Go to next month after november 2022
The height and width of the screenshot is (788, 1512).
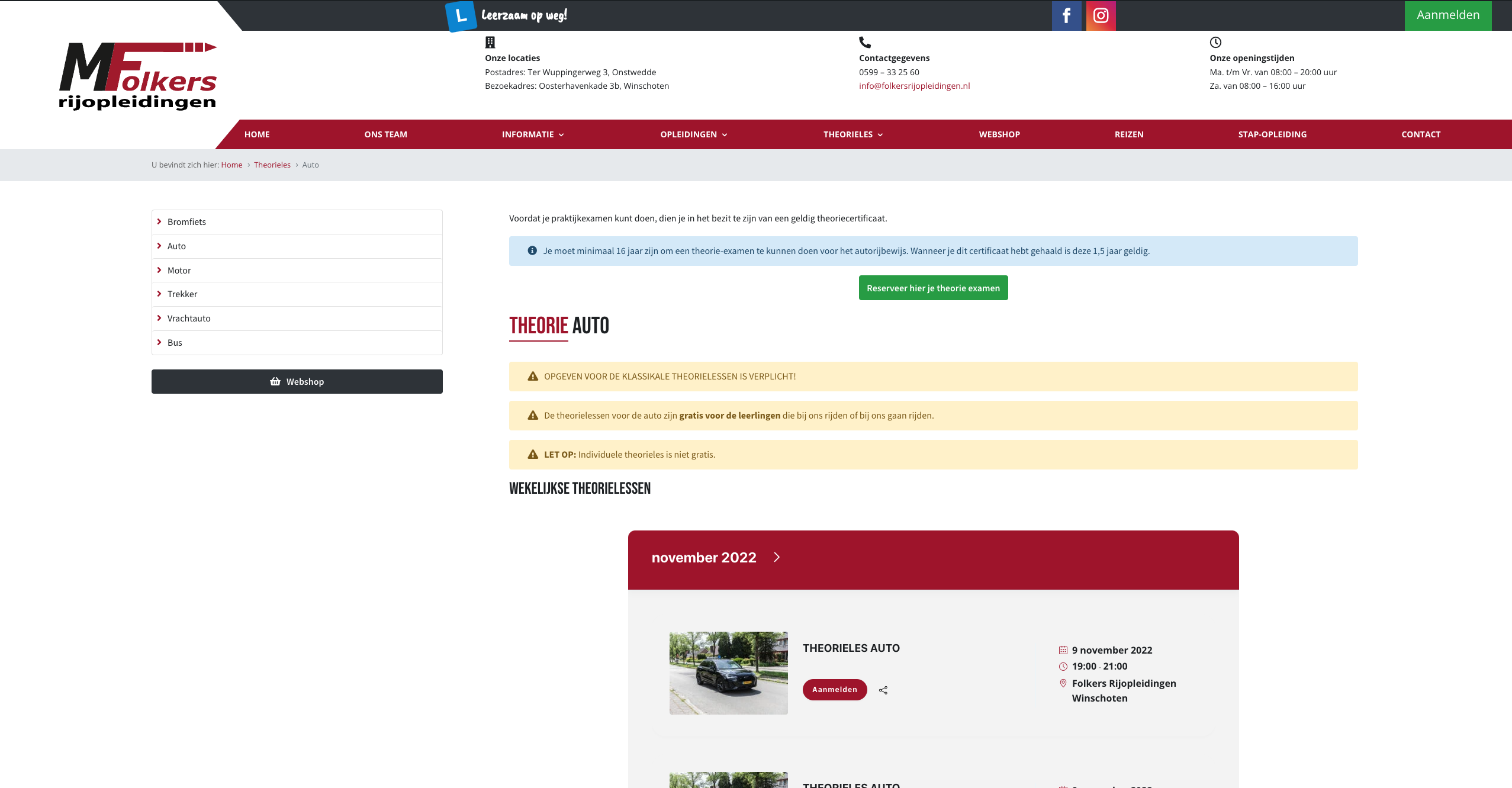click(x=777, y=557)
